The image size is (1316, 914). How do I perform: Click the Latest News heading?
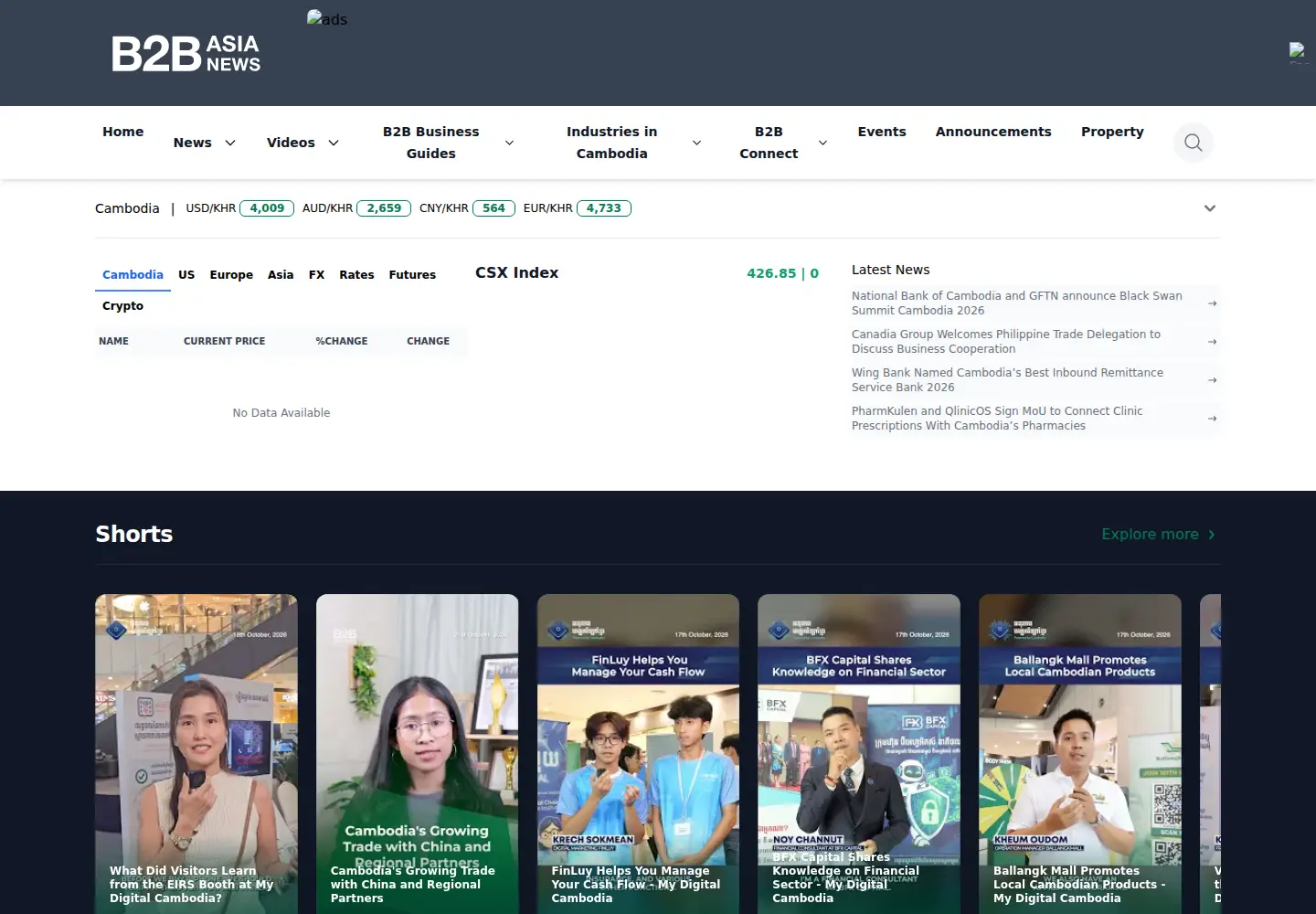(x=890, y=270)
